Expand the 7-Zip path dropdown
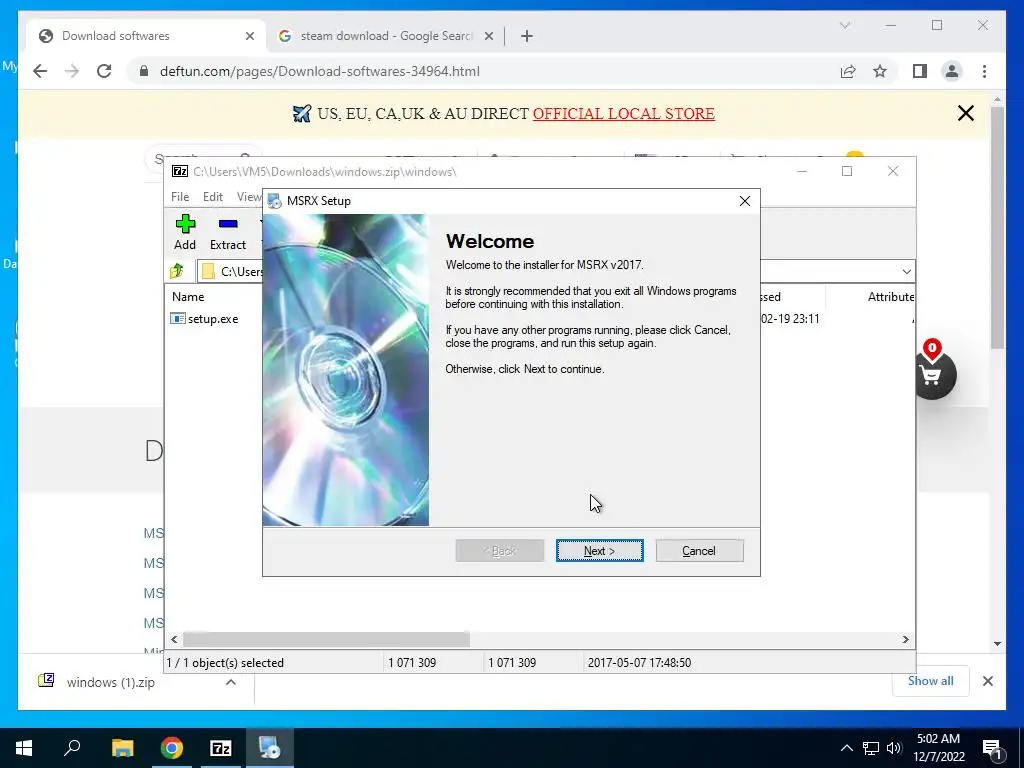Viewport: 1024px width, 768px height. pos(906,272)
